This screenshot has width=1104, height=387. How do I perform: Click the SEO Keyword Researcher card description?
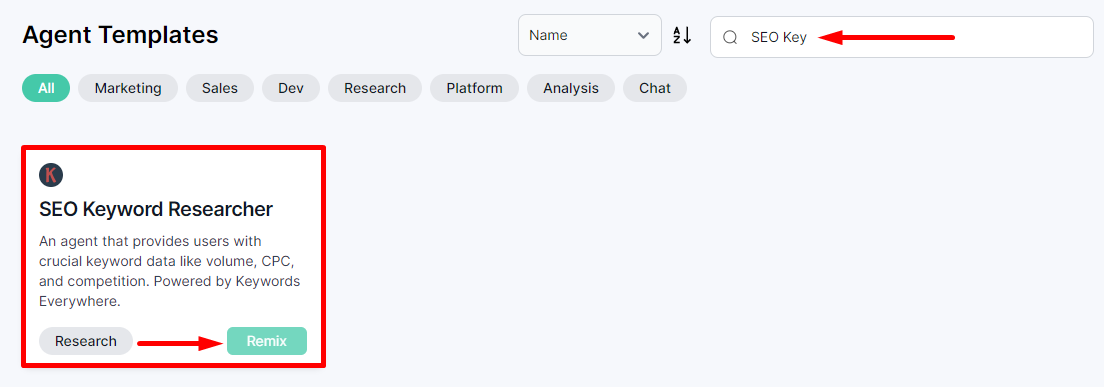[170, 271]
